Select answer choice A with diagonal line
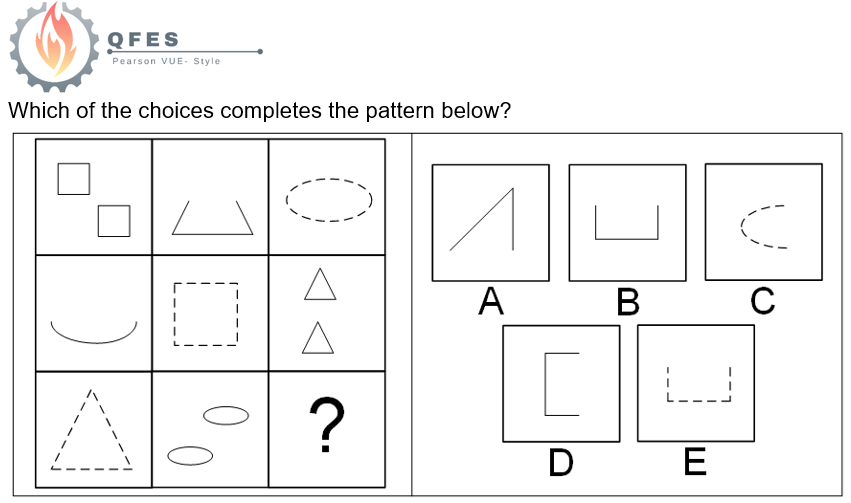The width and height of the screenshot is (851, 503). click(491, 222)
